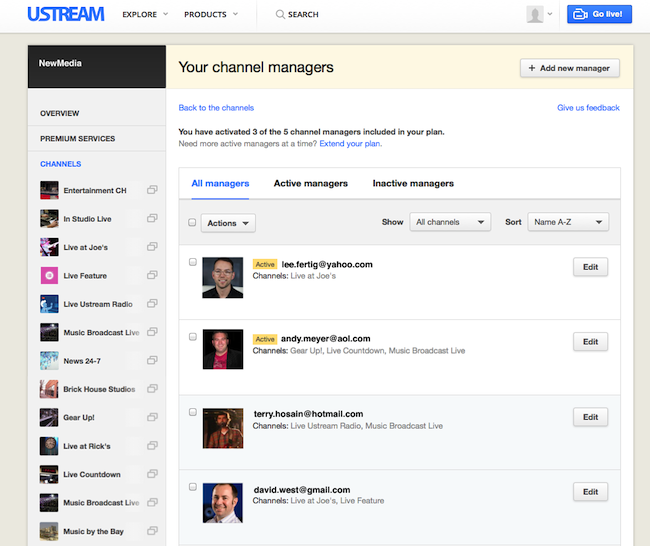The image size is (650, 546).
Task: Expand the Products menu
Action: coord(211,15)
